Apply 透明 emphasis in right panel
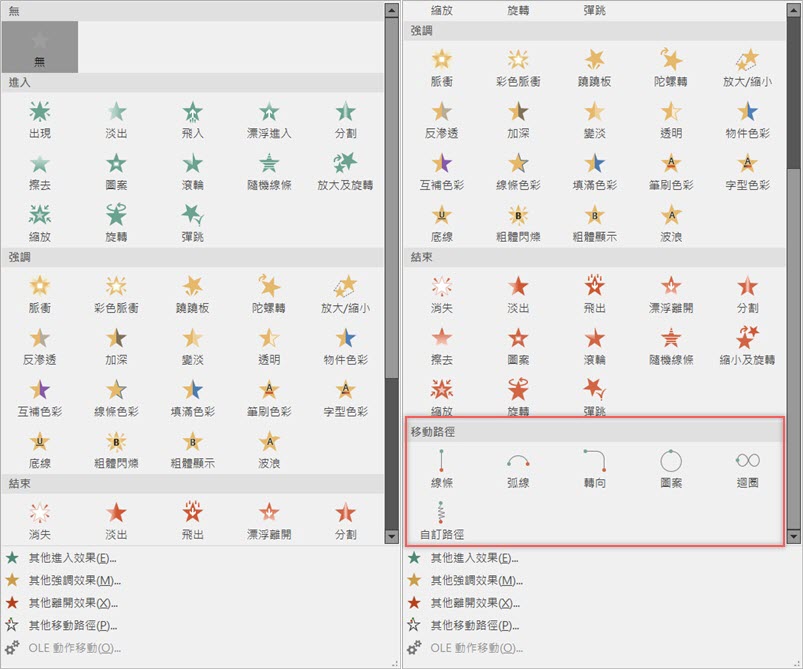 pyautogui.click(x=671, y=120)
